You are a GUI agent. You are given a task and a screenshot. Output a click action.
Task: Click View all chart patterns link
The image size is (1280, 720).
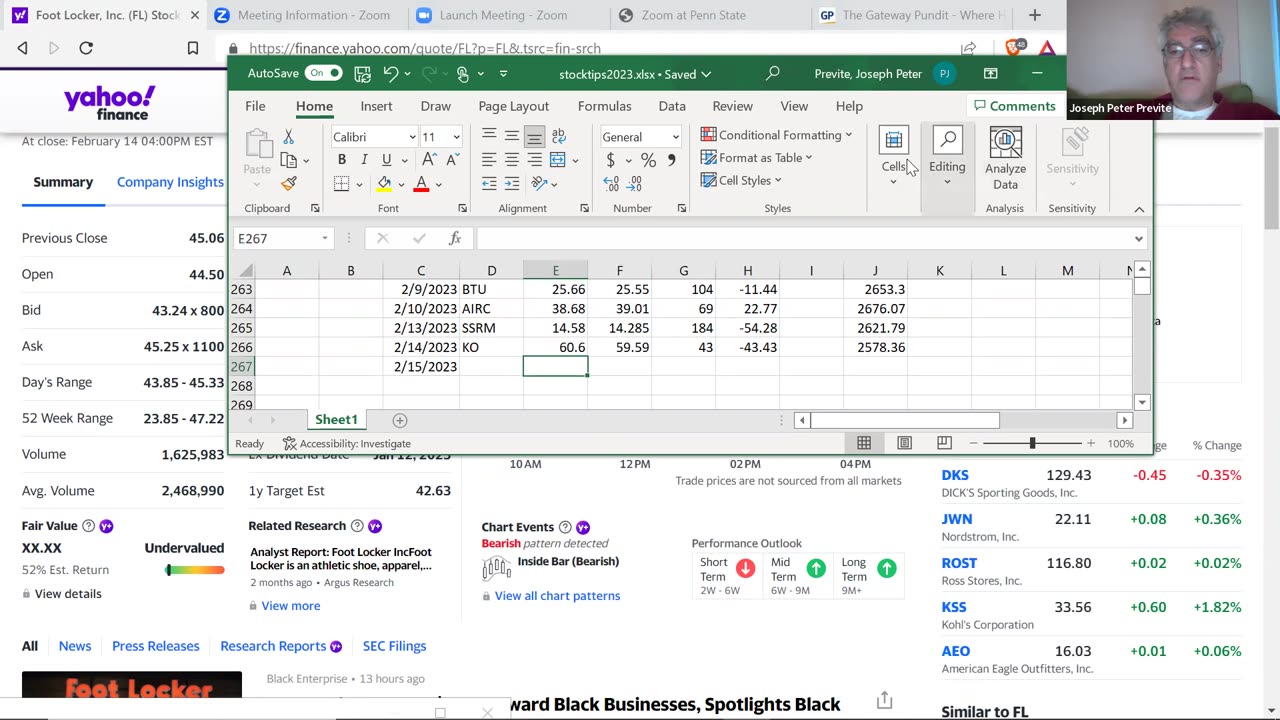[x=557, y=596]
